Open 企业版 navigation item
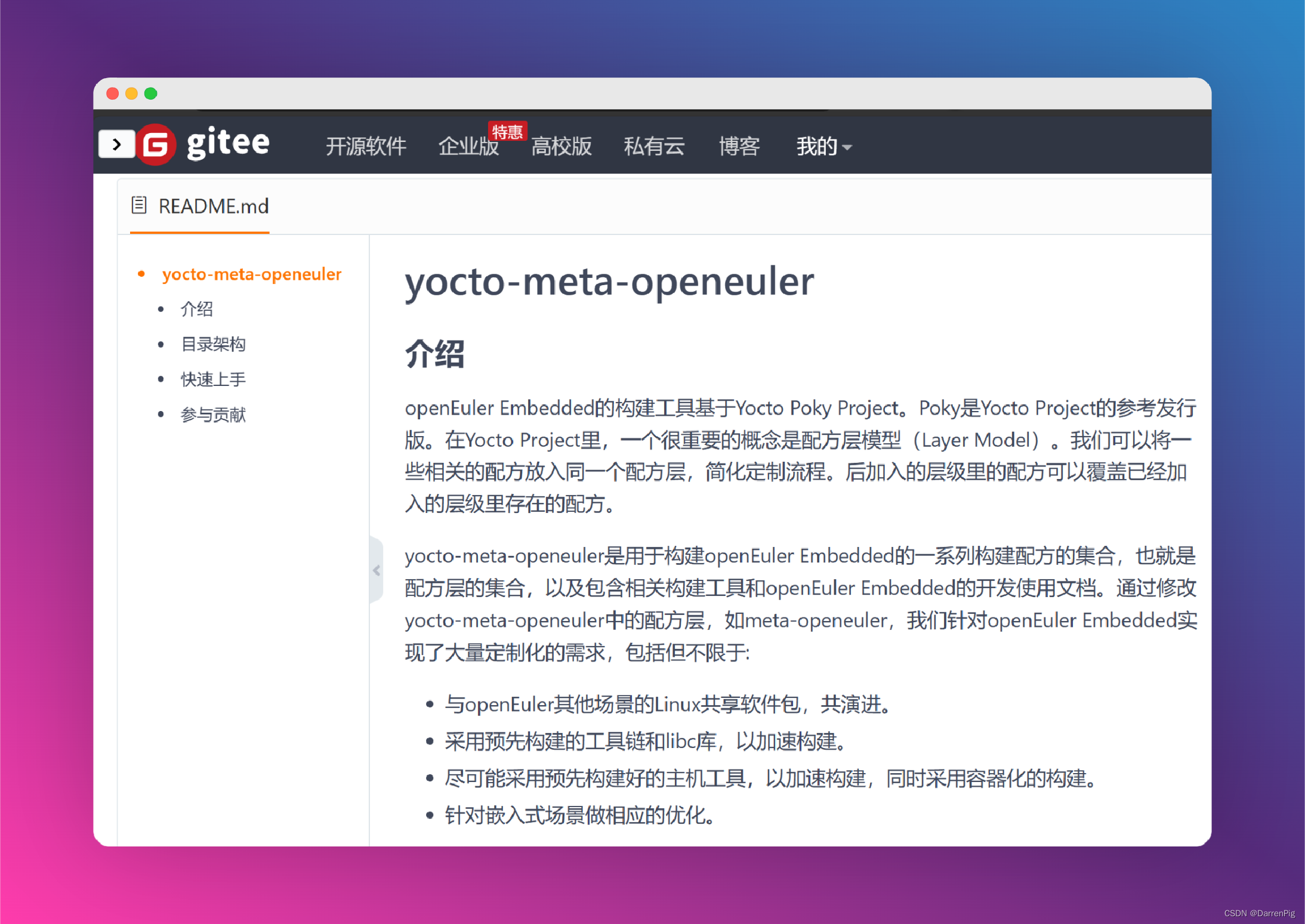The image size is (1305, 924). (x=468, y=146)
